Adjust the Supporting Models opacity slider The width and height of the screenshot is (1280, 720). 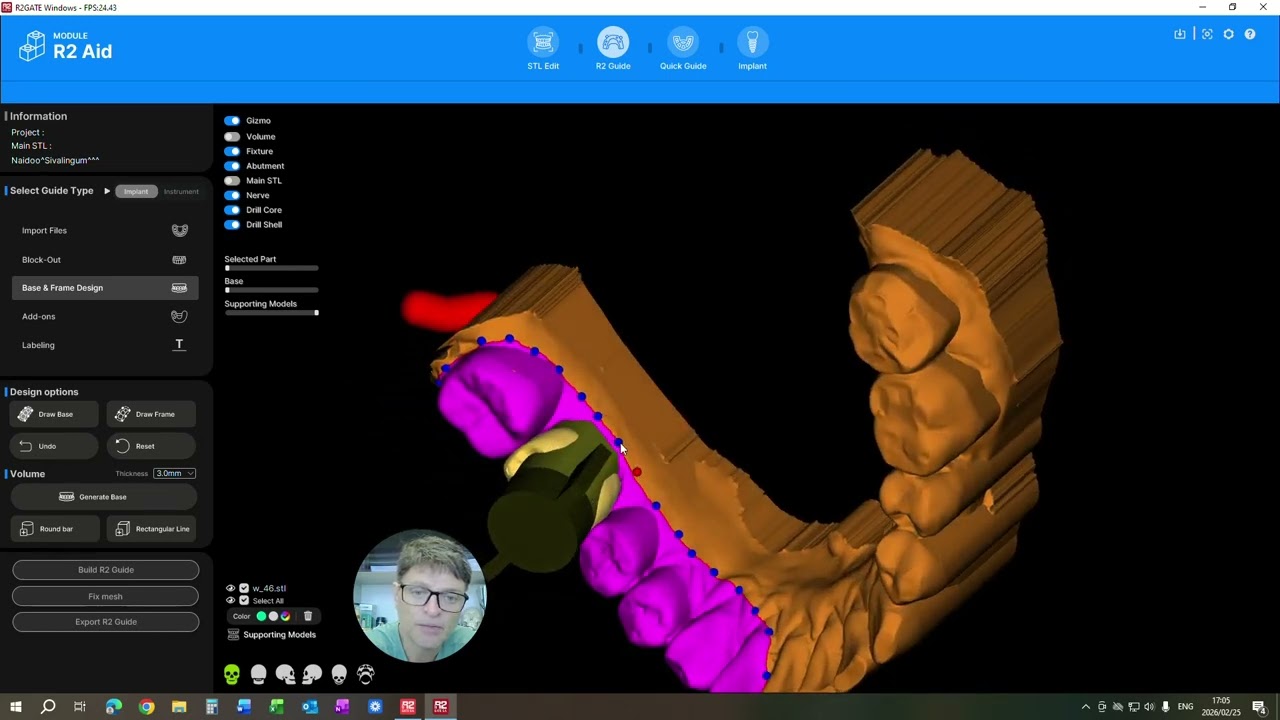point(271,313)
